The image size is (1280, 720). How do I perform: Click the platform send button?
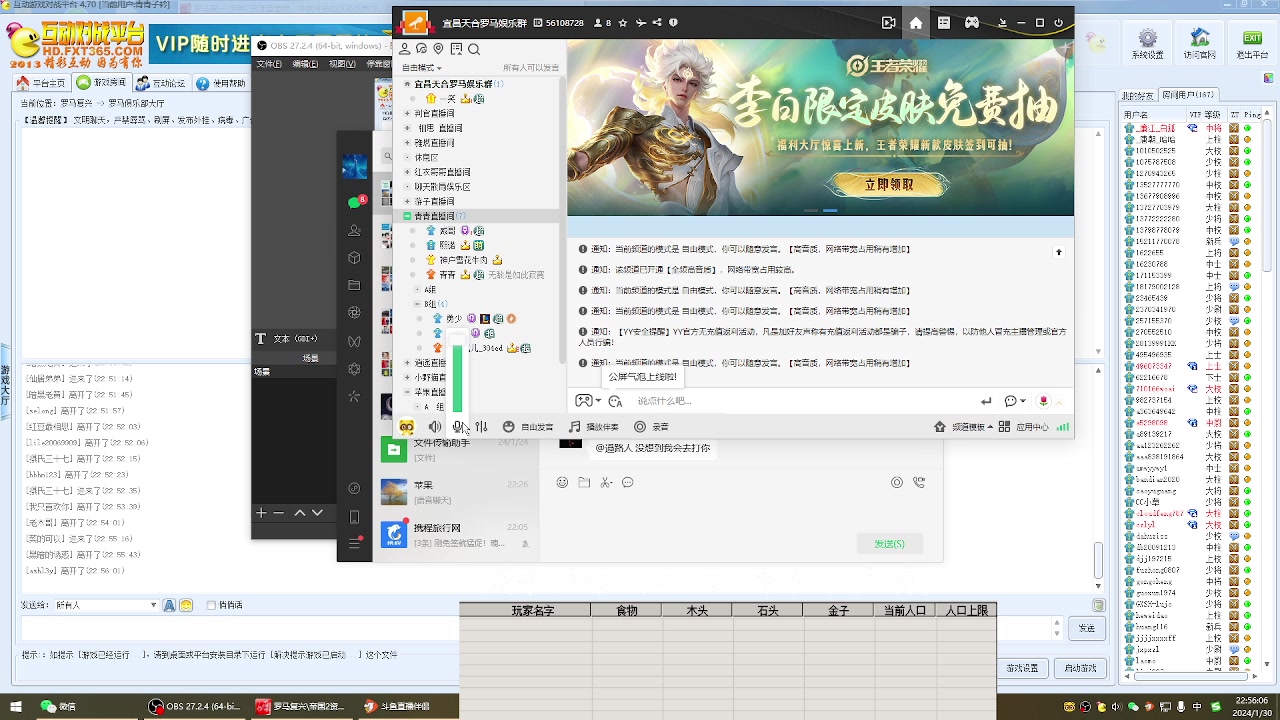click(x=1086, y=628)
